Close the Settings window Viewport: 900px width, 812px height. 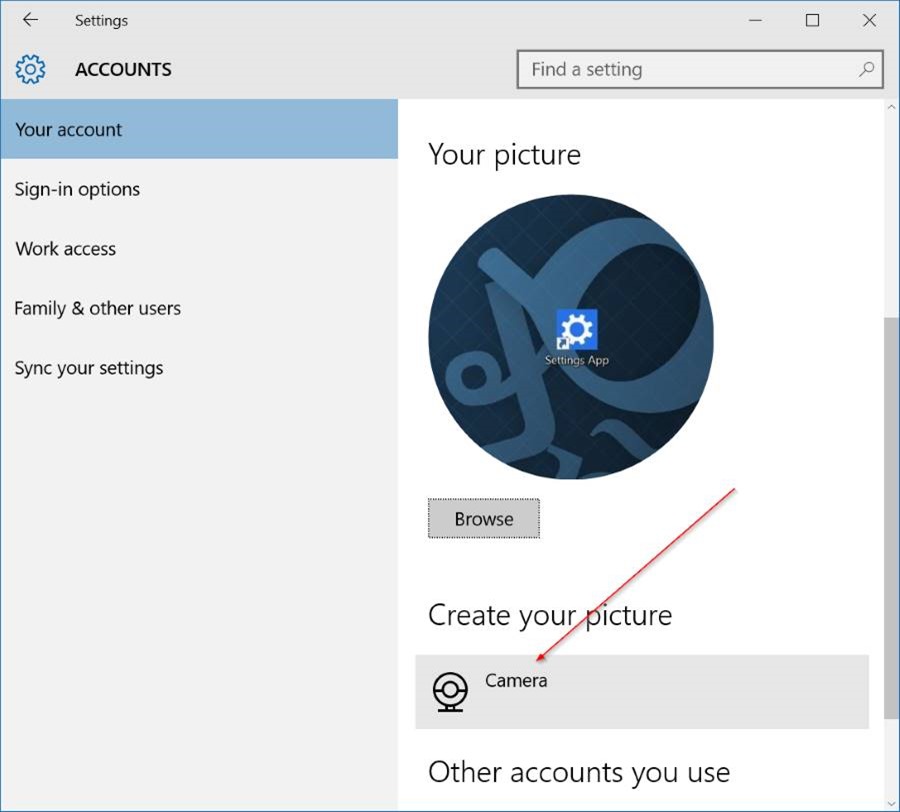tap(869, 20)
